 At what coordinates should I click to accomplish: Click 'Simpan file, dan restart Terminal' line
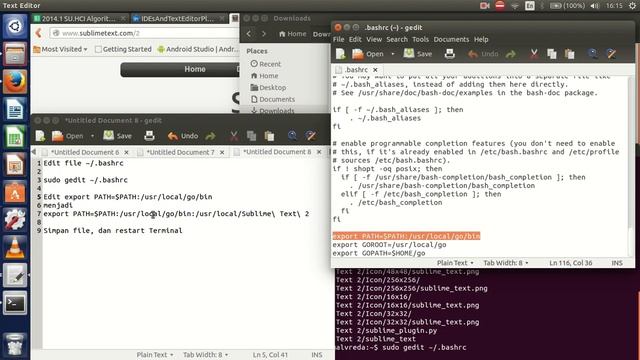click(113, 230)
